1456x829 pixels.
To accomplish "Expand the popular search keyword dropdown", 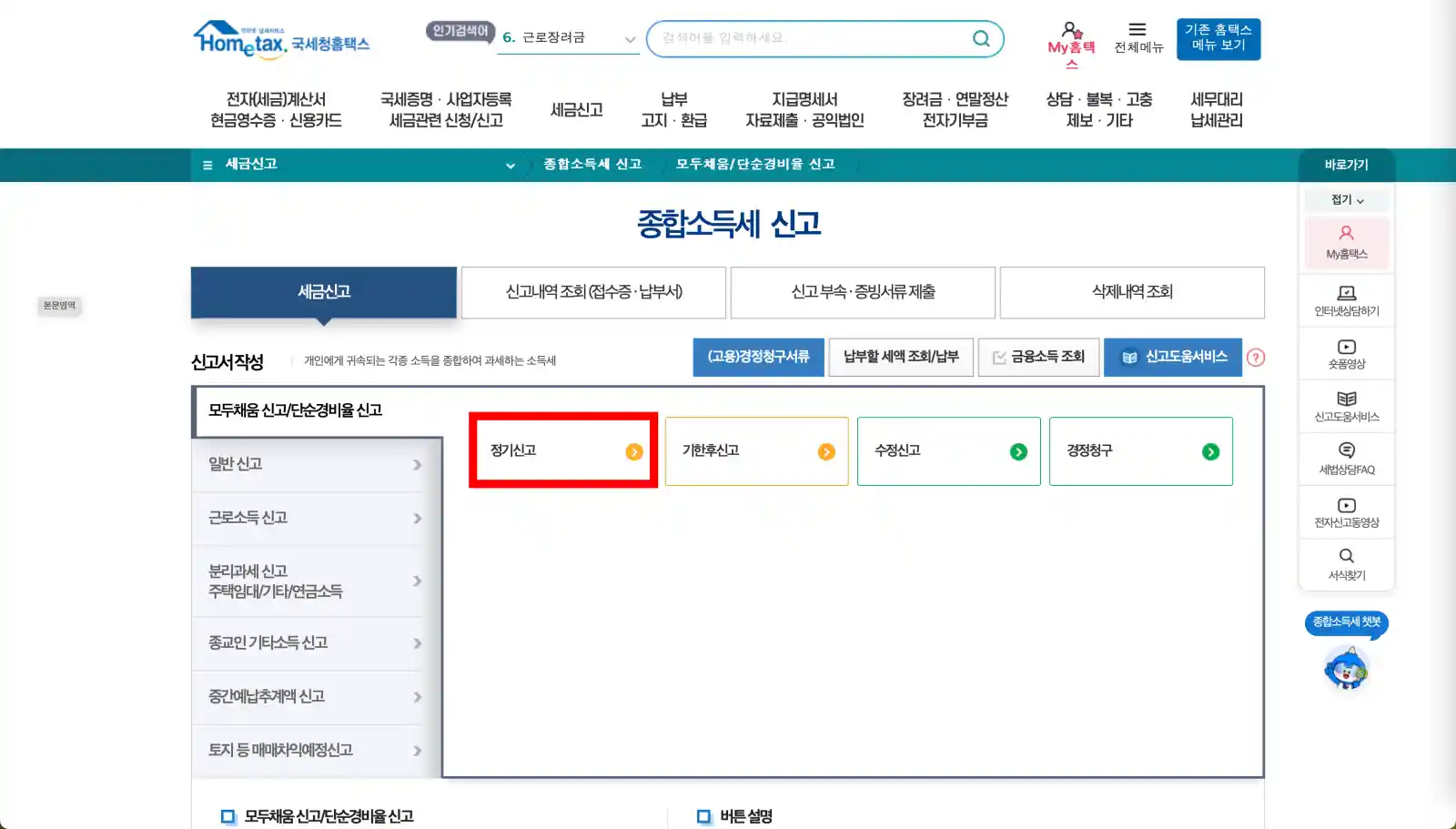I will pos(630,39).
